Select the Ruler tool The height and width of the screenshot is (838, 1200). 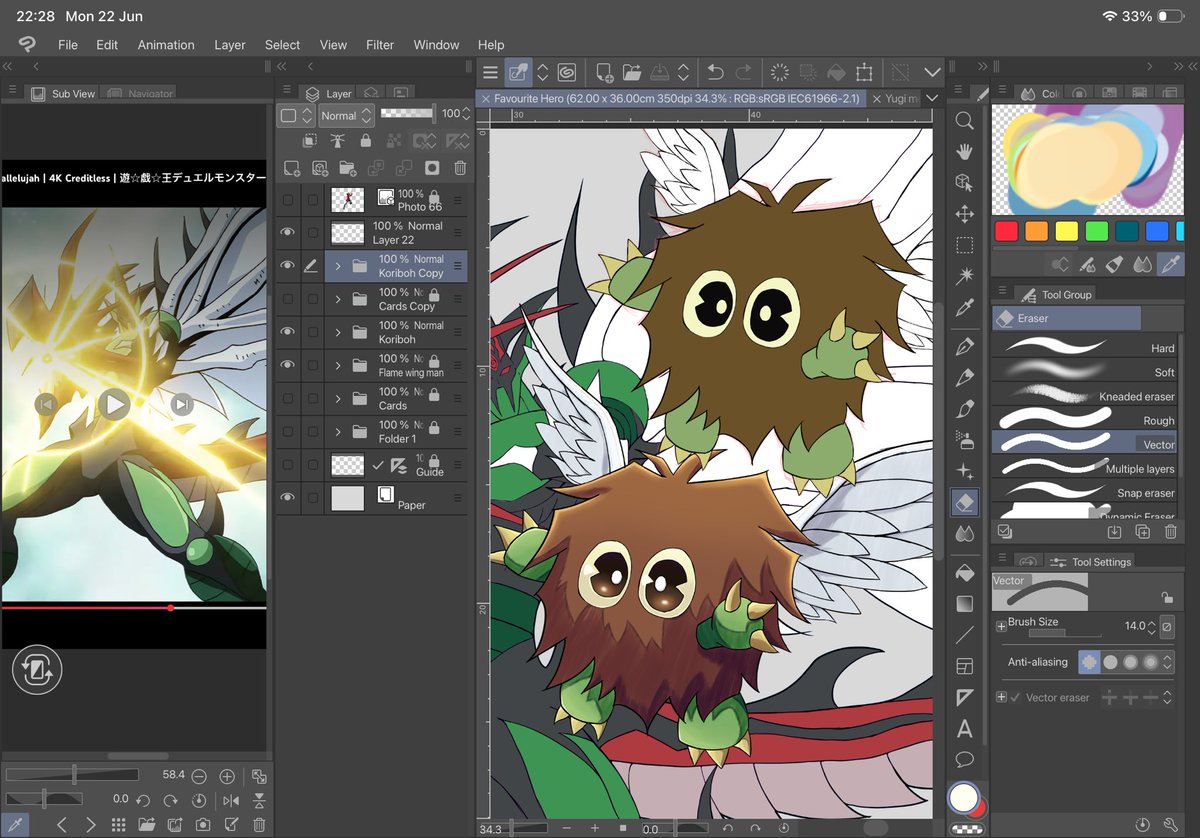point(964,697)
